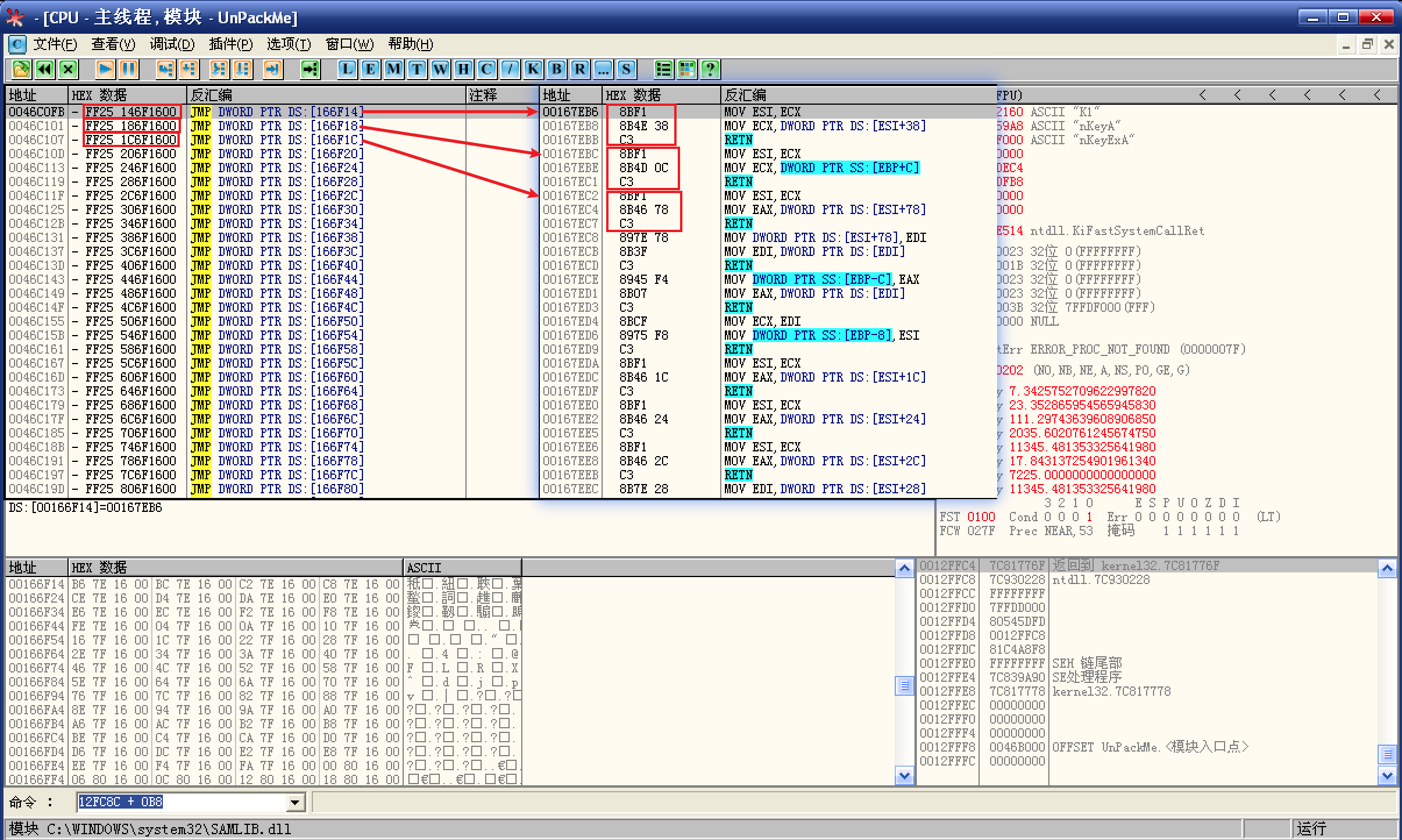
Task: Show Call stack with K button
Action: [x=533, y=69]
